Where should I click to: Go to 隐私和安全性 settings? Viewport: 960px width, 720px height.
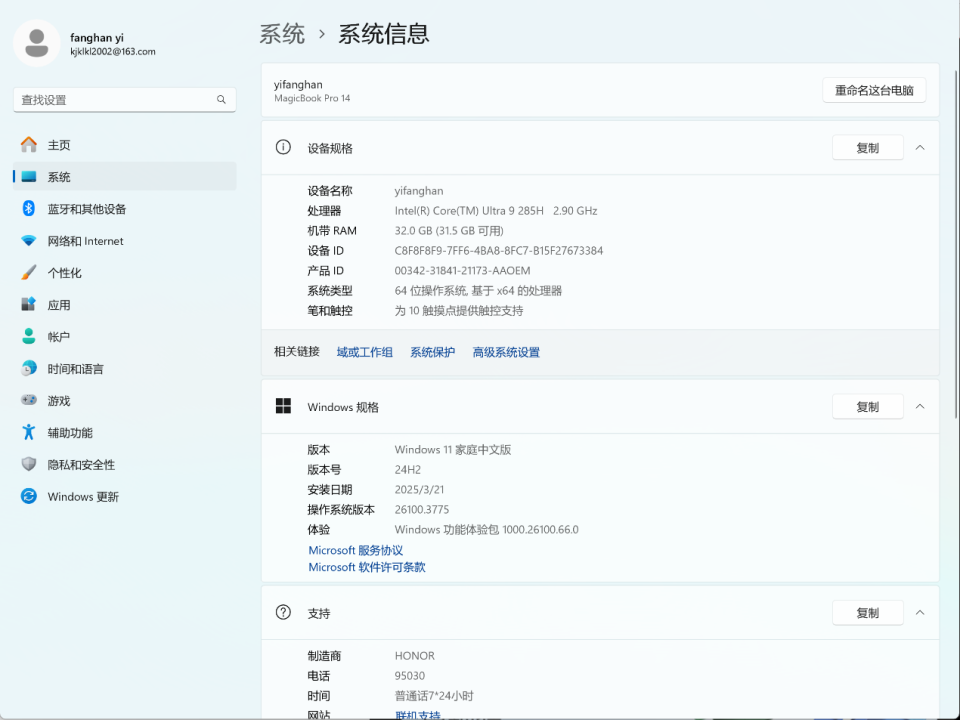point(124,465)
